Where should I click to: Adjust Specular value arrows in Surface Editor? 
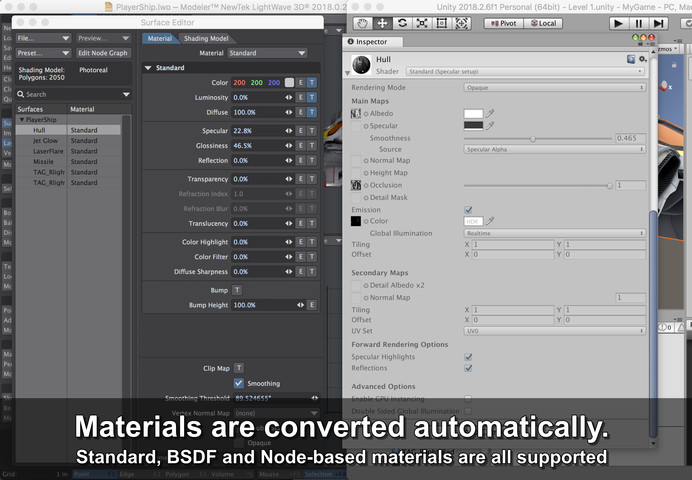(x=289, y=131)
